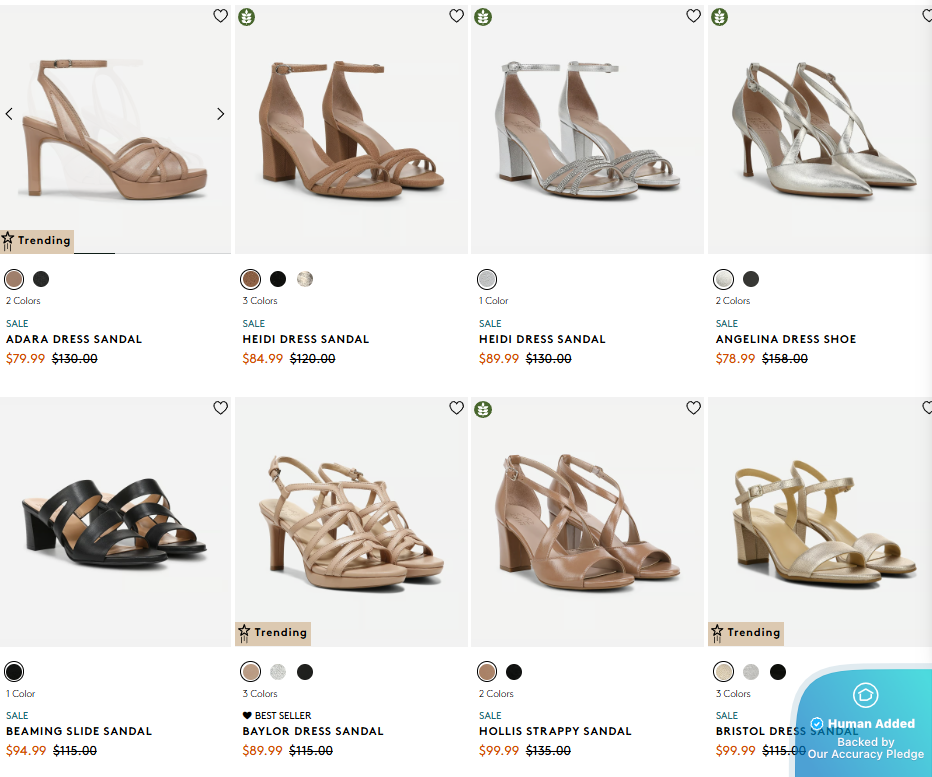Viewport: 932px width, 777px height.
Task: Add Baylor Dress Sandal to favorites
Action: tap(456, 408)
